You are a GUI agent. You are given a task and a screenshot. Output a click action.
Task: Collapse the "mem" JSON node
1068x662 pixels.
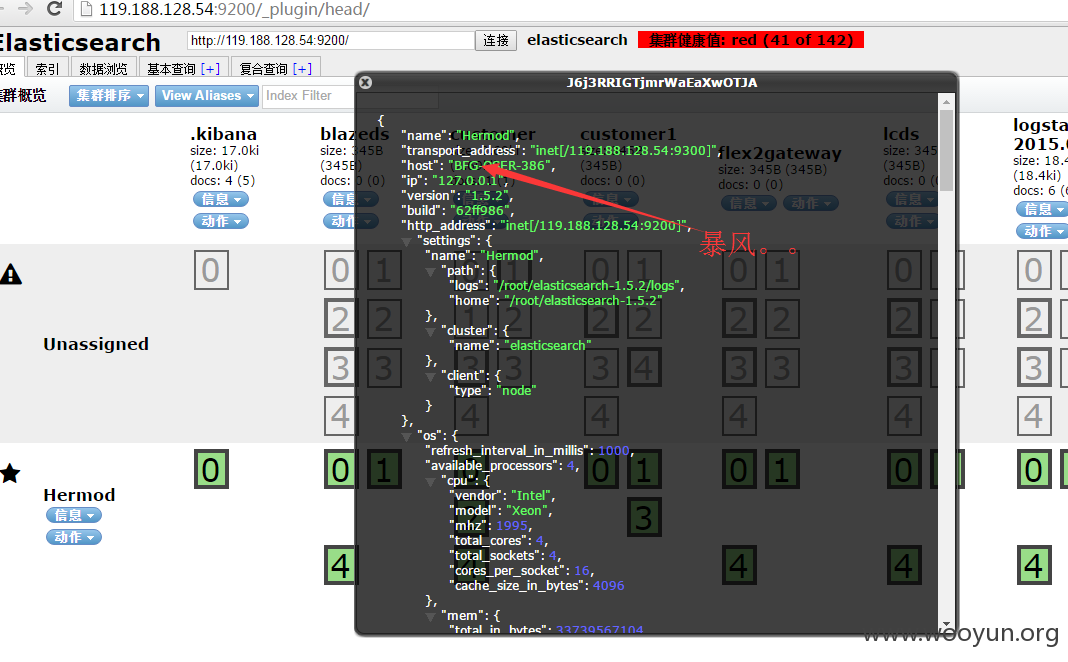(430, 616)
